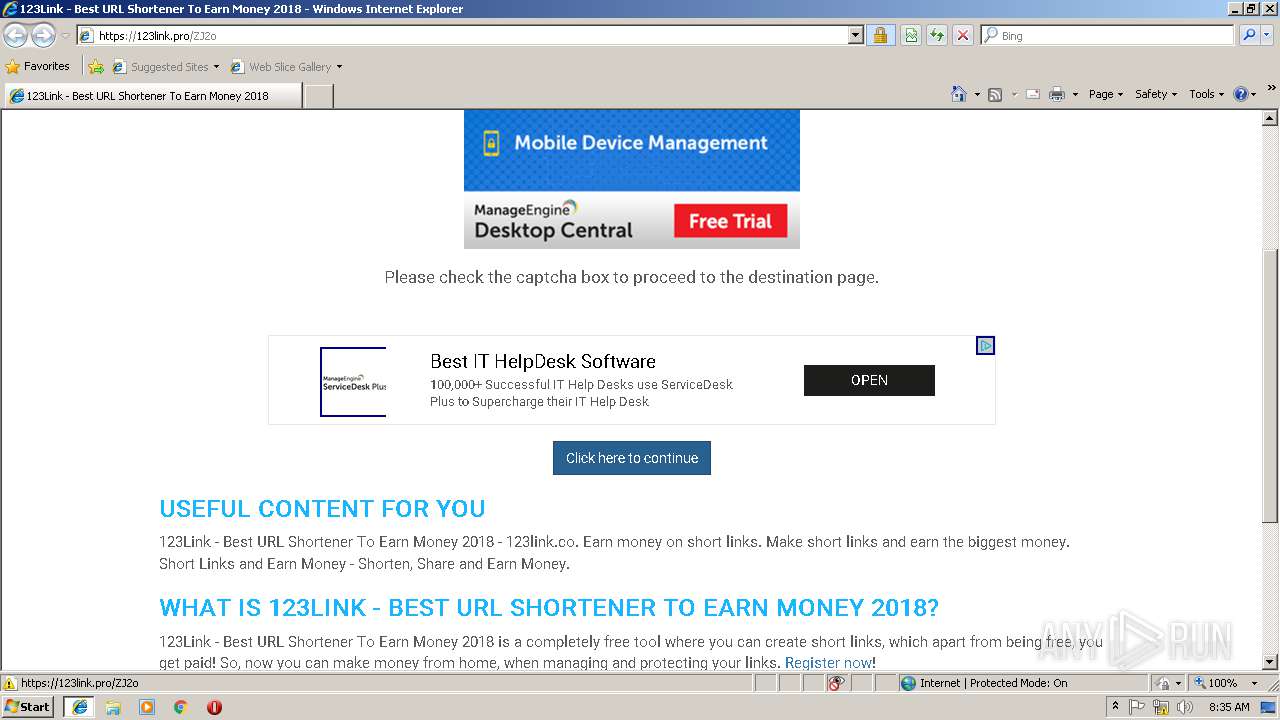Click the Refresh page icon
The image size is (1280, 720).
point(936,35)
